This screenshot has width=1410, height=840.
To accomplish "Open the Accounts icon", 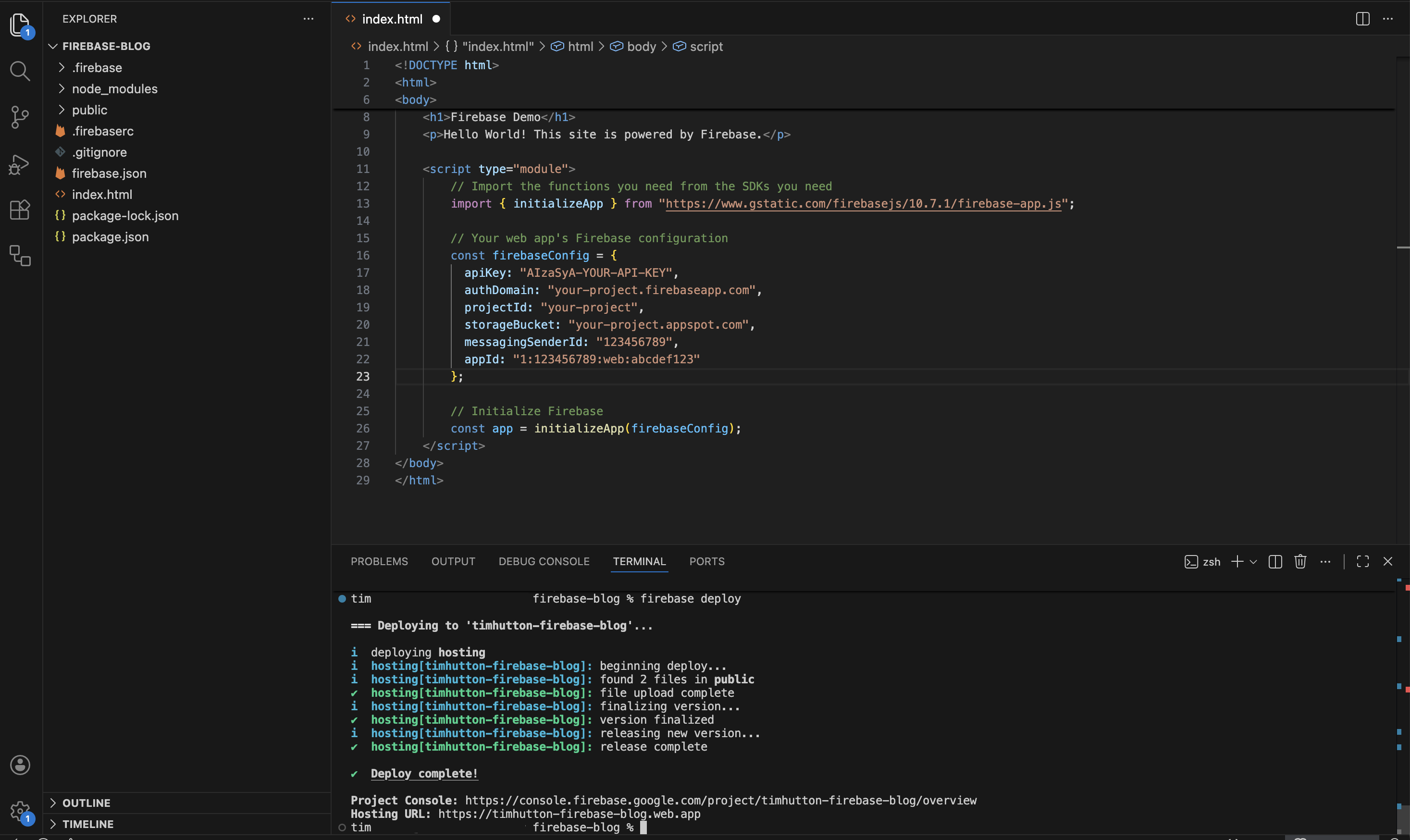I will coord(20,765).
